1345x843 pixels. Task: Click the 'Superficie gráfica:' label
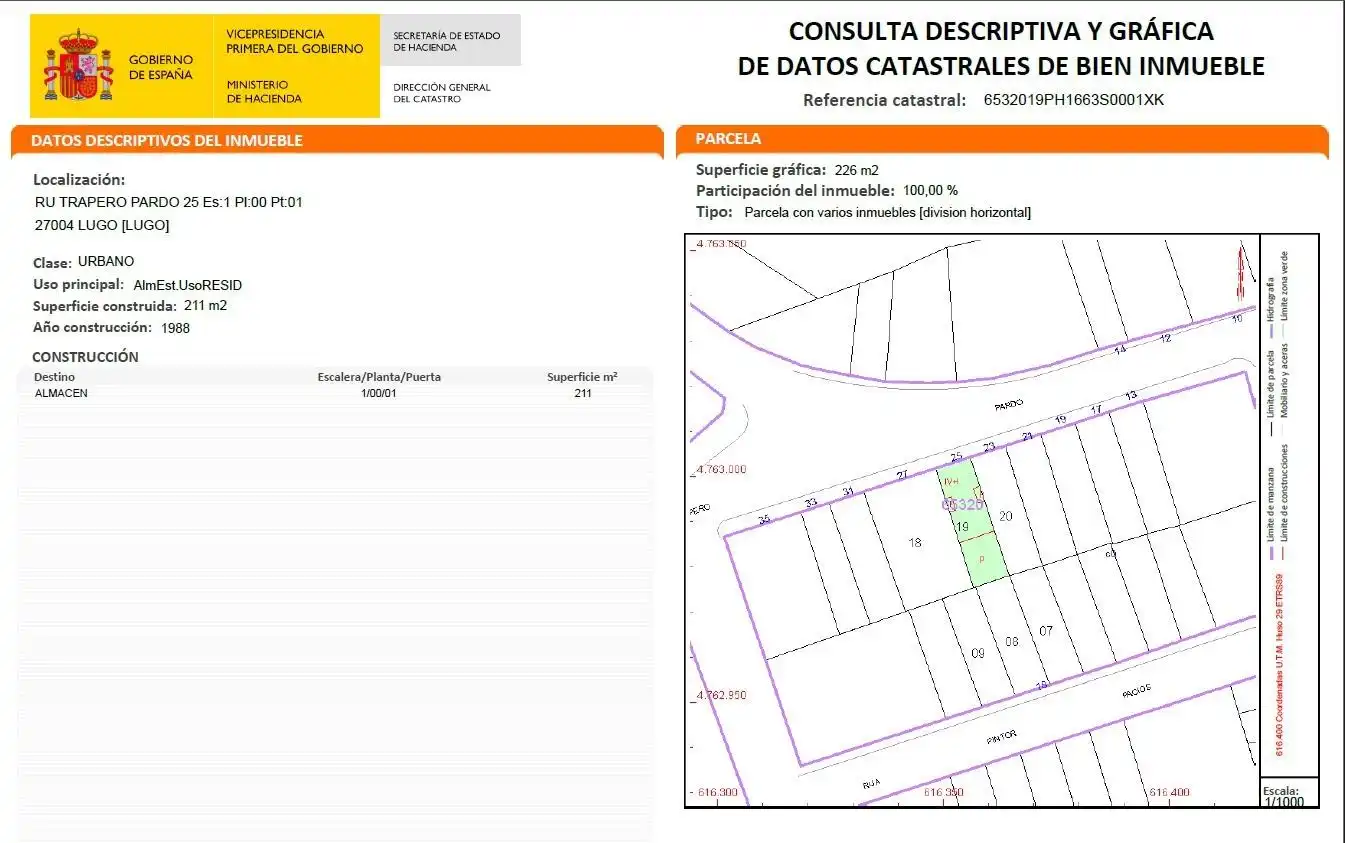(761, 170)
